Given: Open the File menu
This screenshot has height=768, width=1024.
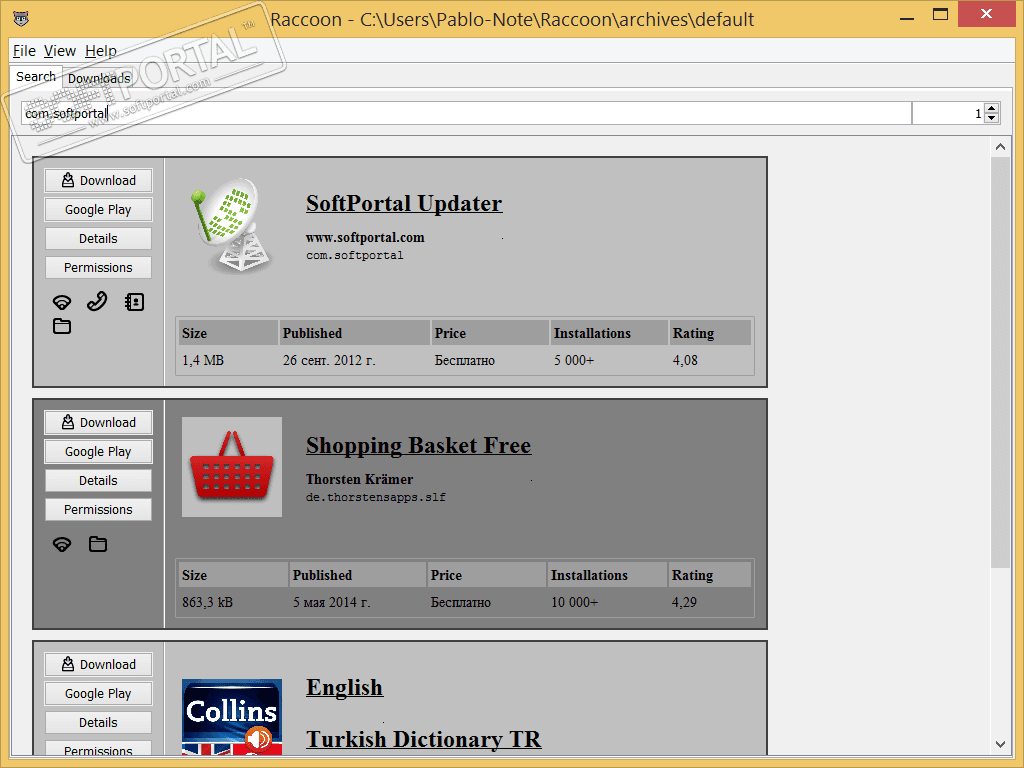Looking at the screenshot, I should click(24, 51).
